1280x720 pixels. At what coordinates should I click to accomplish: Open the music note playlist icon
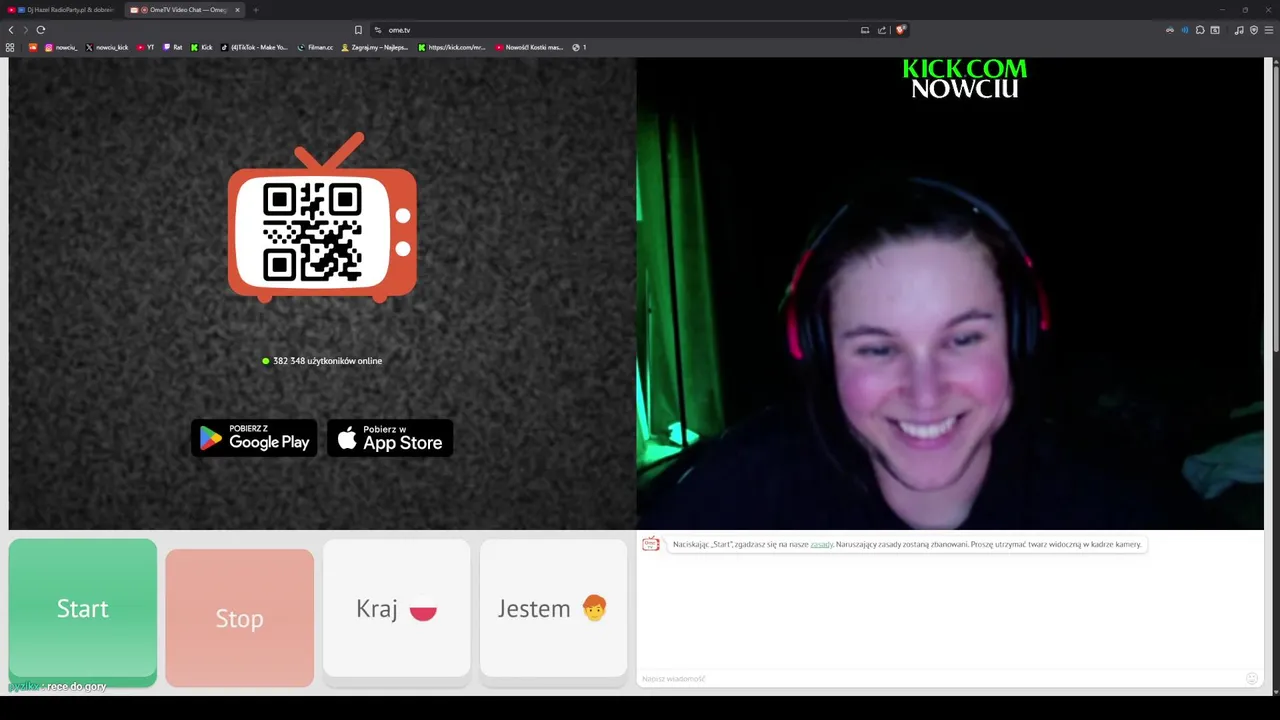(x=1239, y=30)
